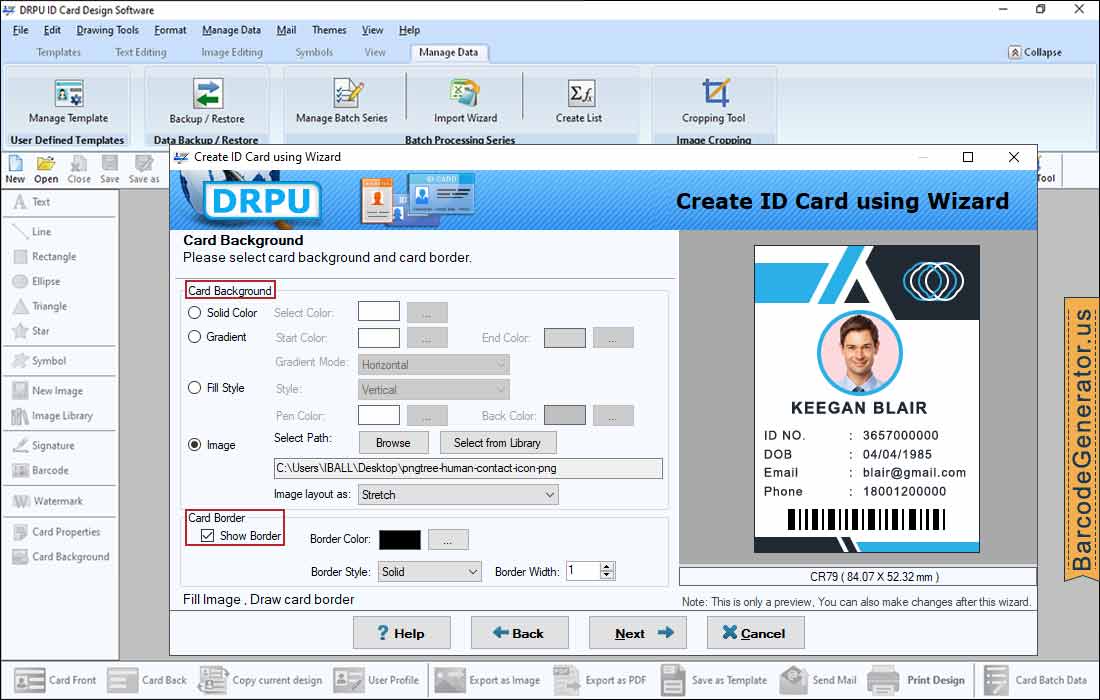
Task: Click Next to continue wizard
Action: coord(638,633)
